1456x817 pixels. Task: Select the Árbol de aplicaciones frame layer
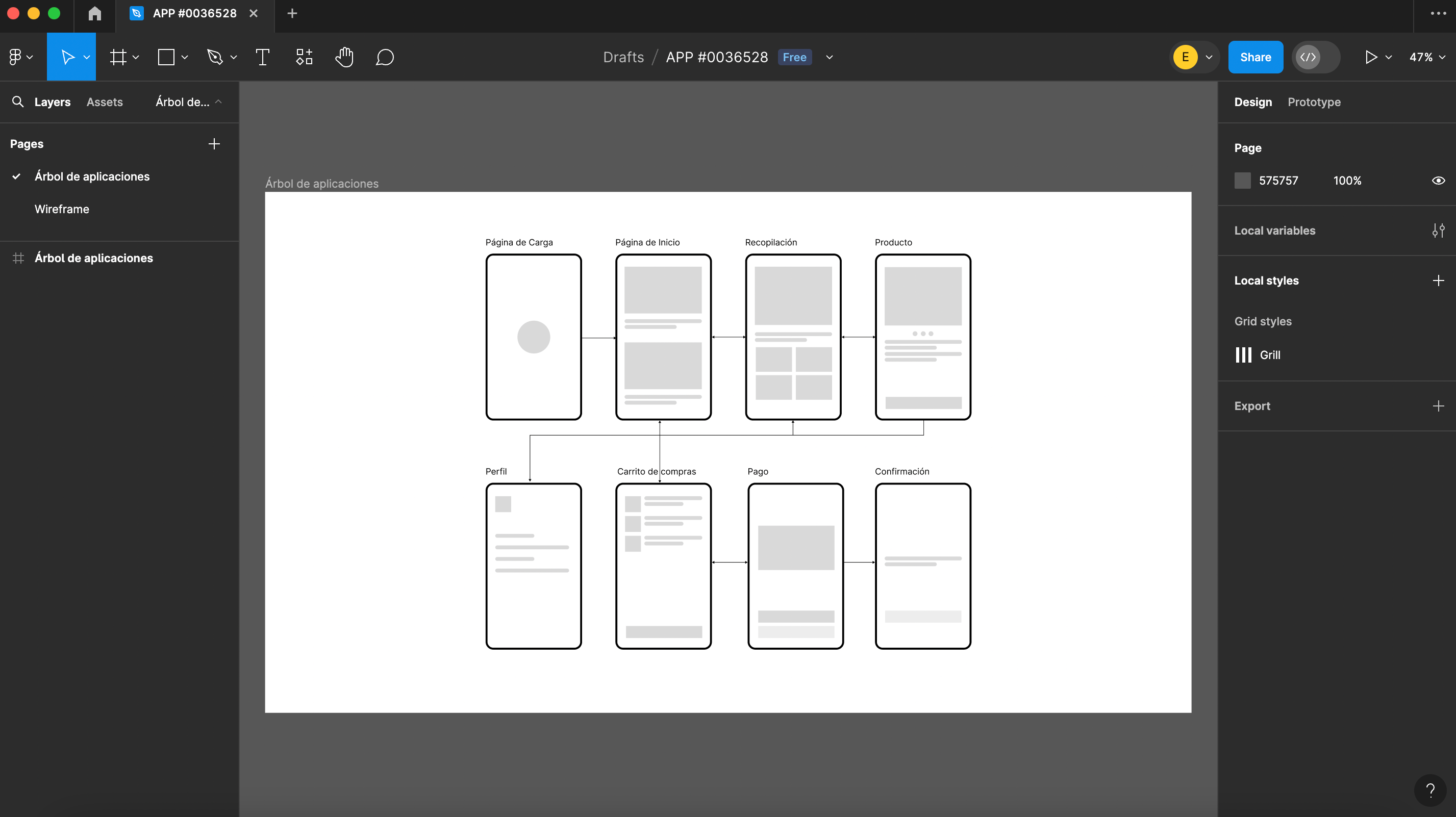click(93, 258)
